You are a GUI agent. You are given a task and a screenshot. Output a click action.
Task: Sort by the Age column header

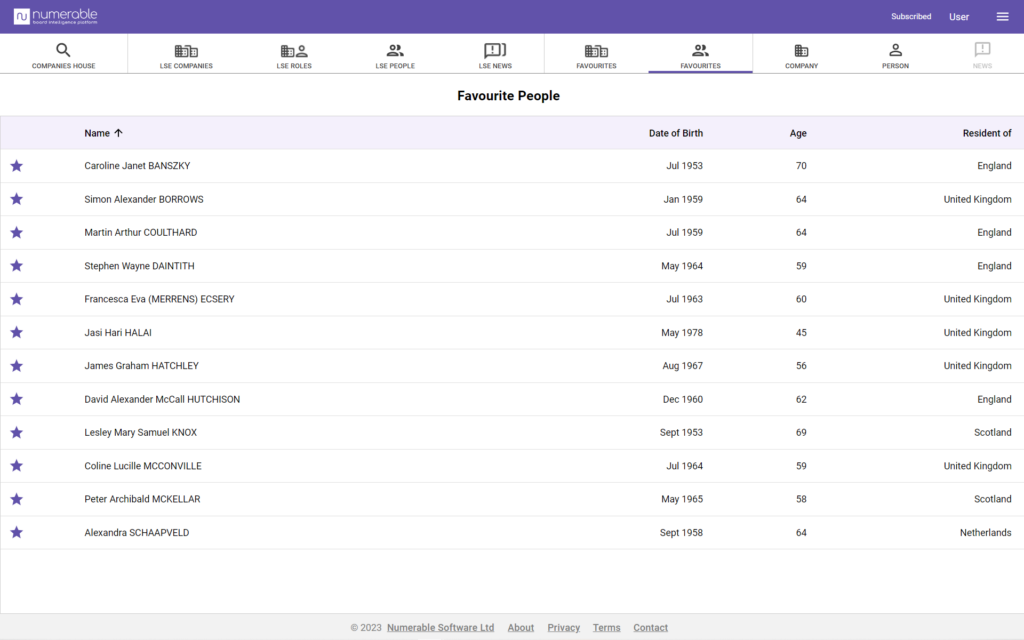[x=798, y=133]
